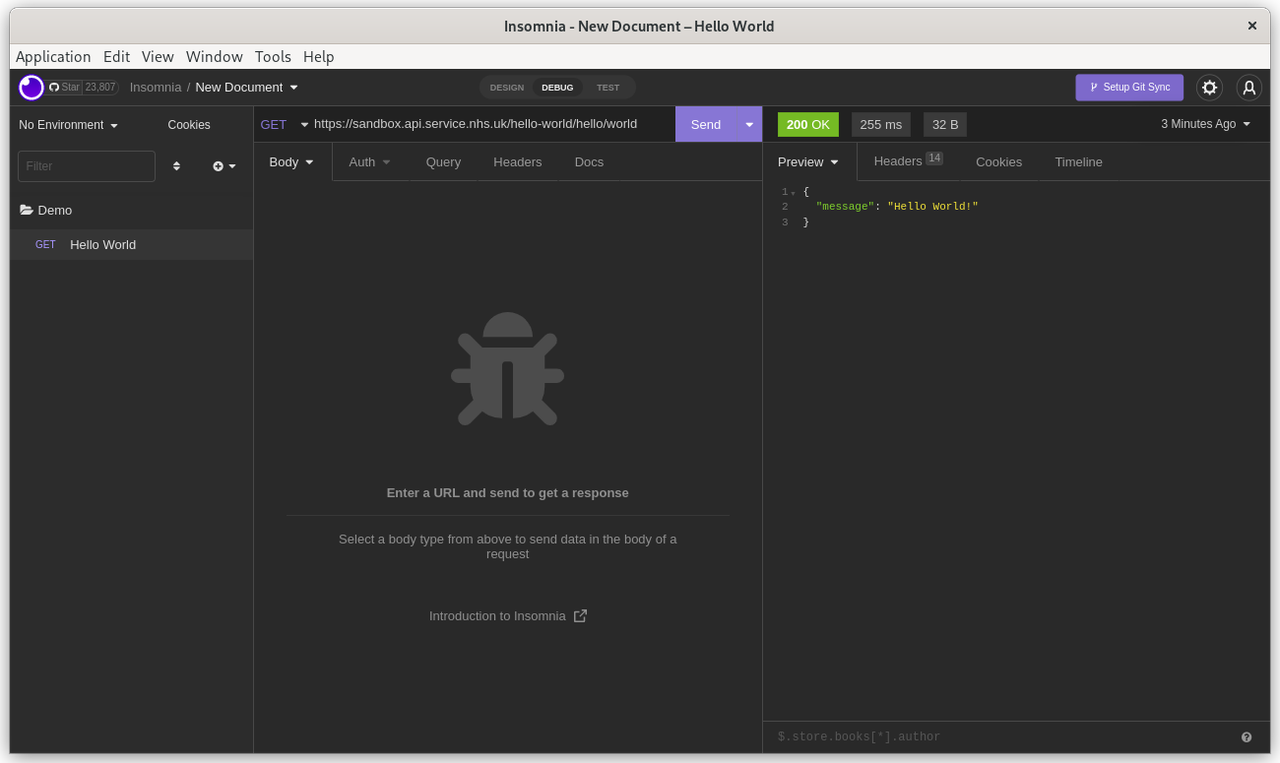
Task: Switch to the DESIGN mode toggle
Action: coord(507,88)
